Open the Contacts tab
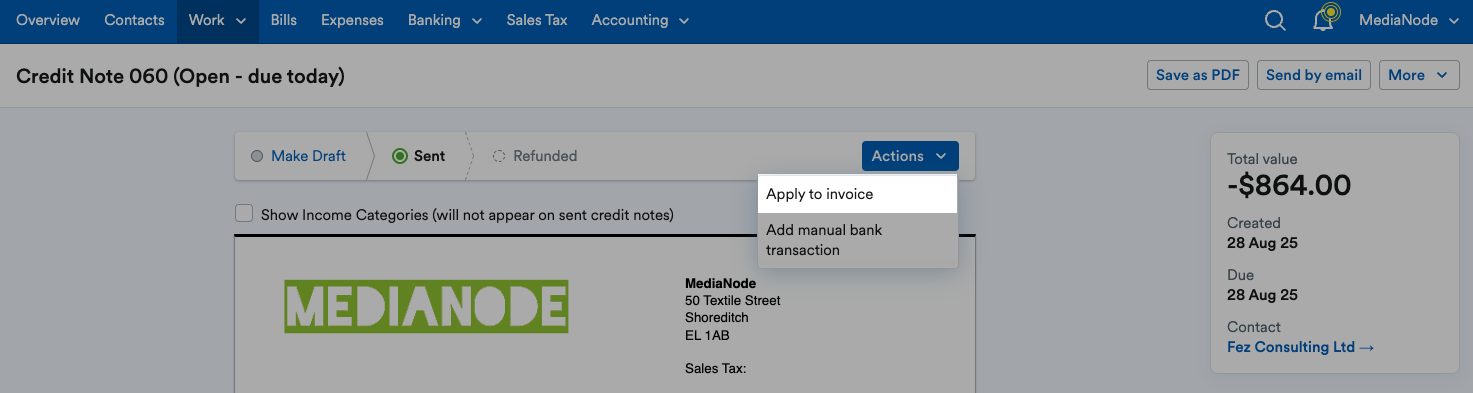This screenshot has height=393, width=1473. 134,20
